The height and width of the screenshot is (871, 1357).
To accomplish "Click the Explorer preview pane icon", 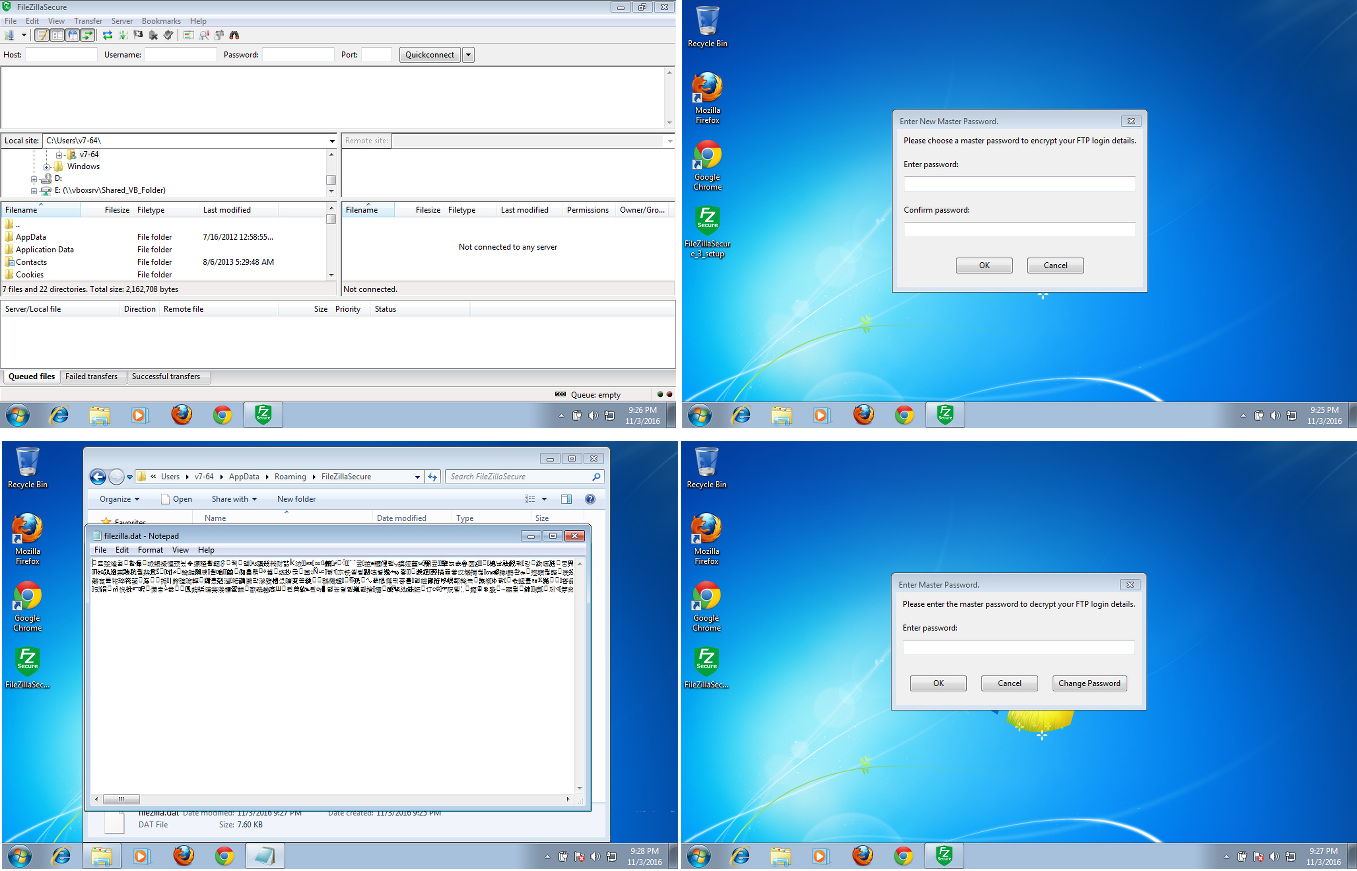I will coord(566,499).
